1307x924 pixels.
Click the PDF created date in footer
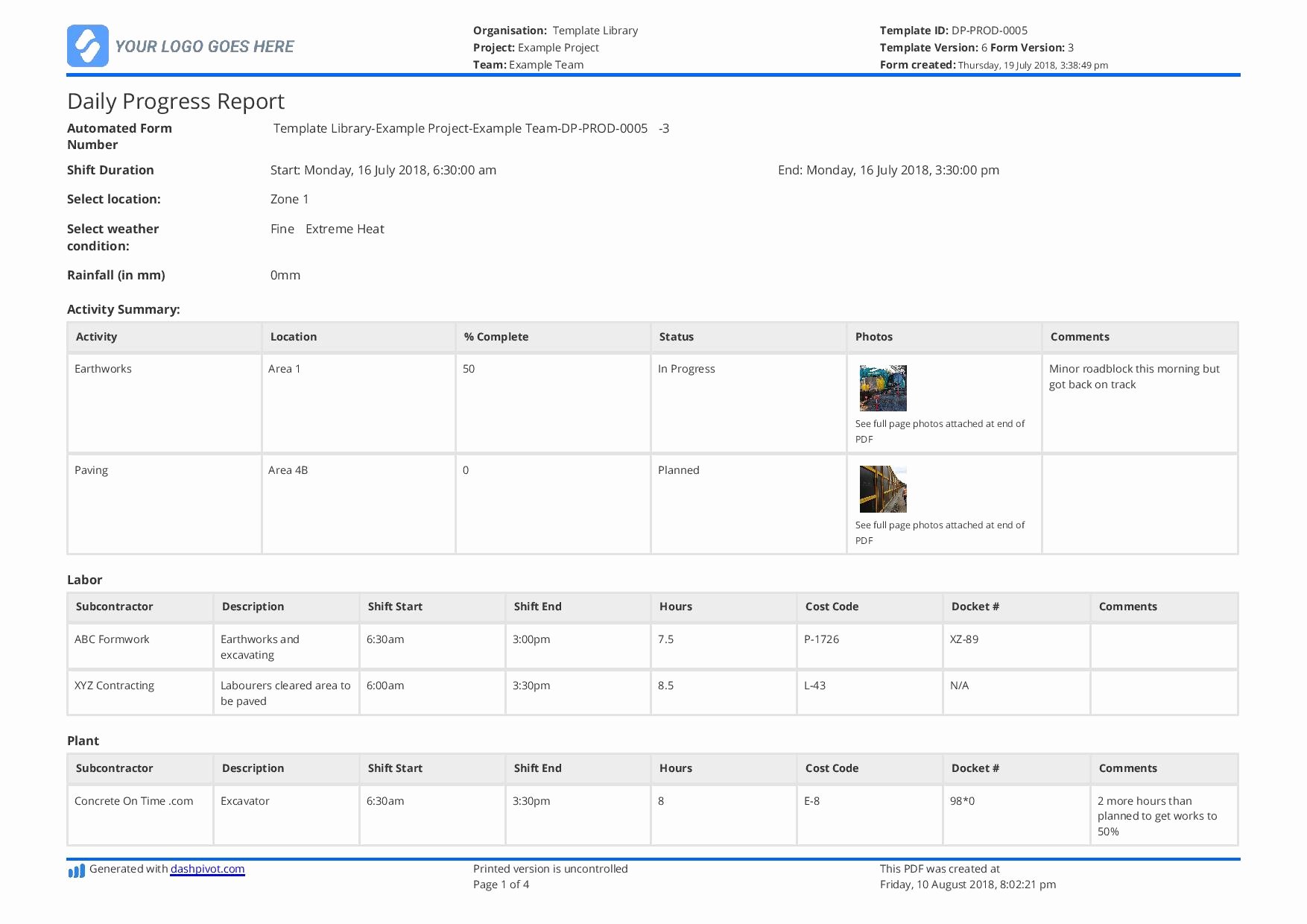(967, 885)
